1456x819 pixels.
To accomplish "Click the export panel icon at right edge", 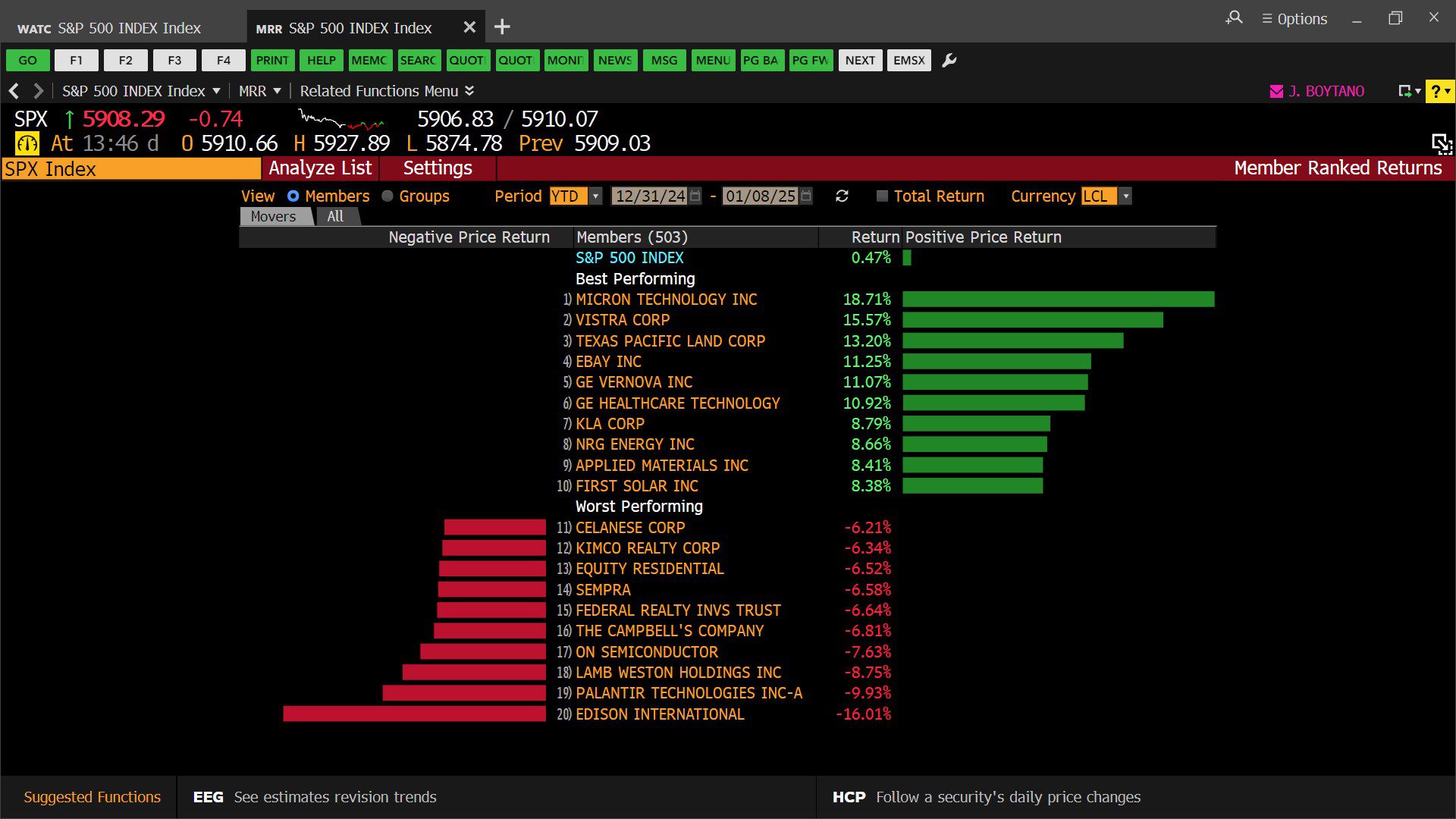I will pyautogui.click(x=1441, y=143).
